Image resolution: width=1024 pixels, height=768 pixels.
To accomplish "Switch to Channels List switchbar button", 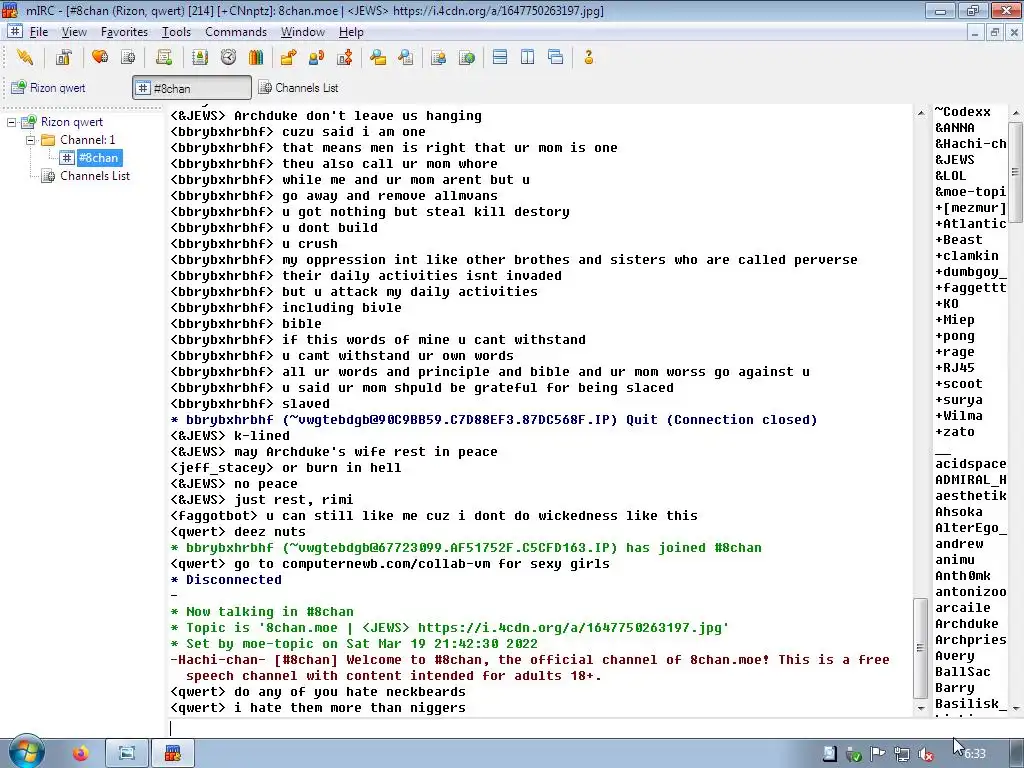I will pyautogui.click(x=300, y=88).
